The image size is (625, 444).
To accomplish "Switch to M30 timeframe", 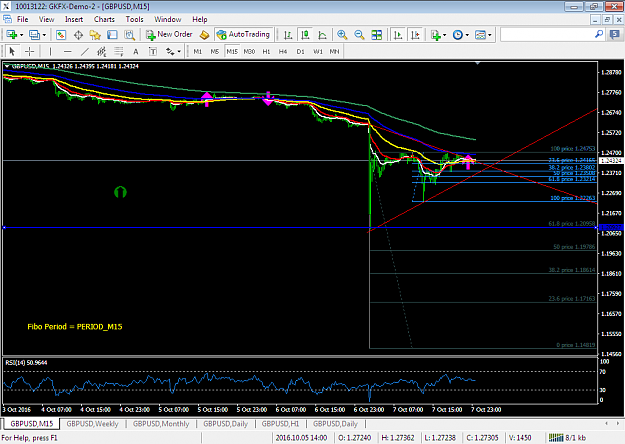I will click(249, 51).
